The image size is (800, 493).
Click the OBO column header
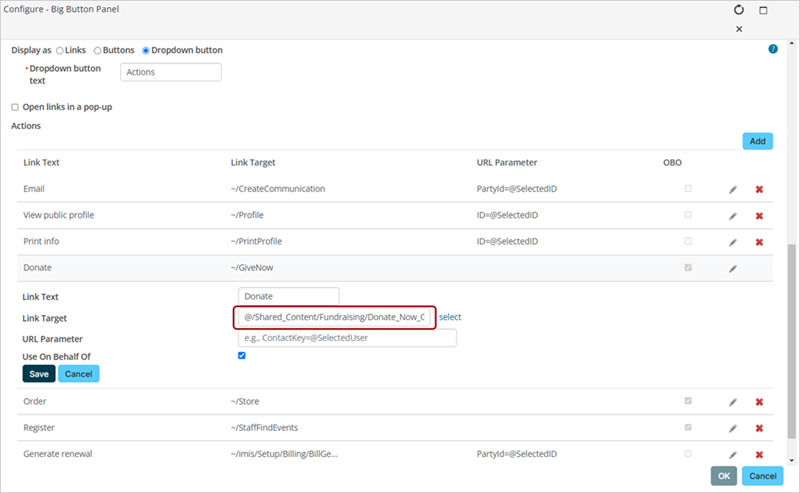[x=672, y=162]
